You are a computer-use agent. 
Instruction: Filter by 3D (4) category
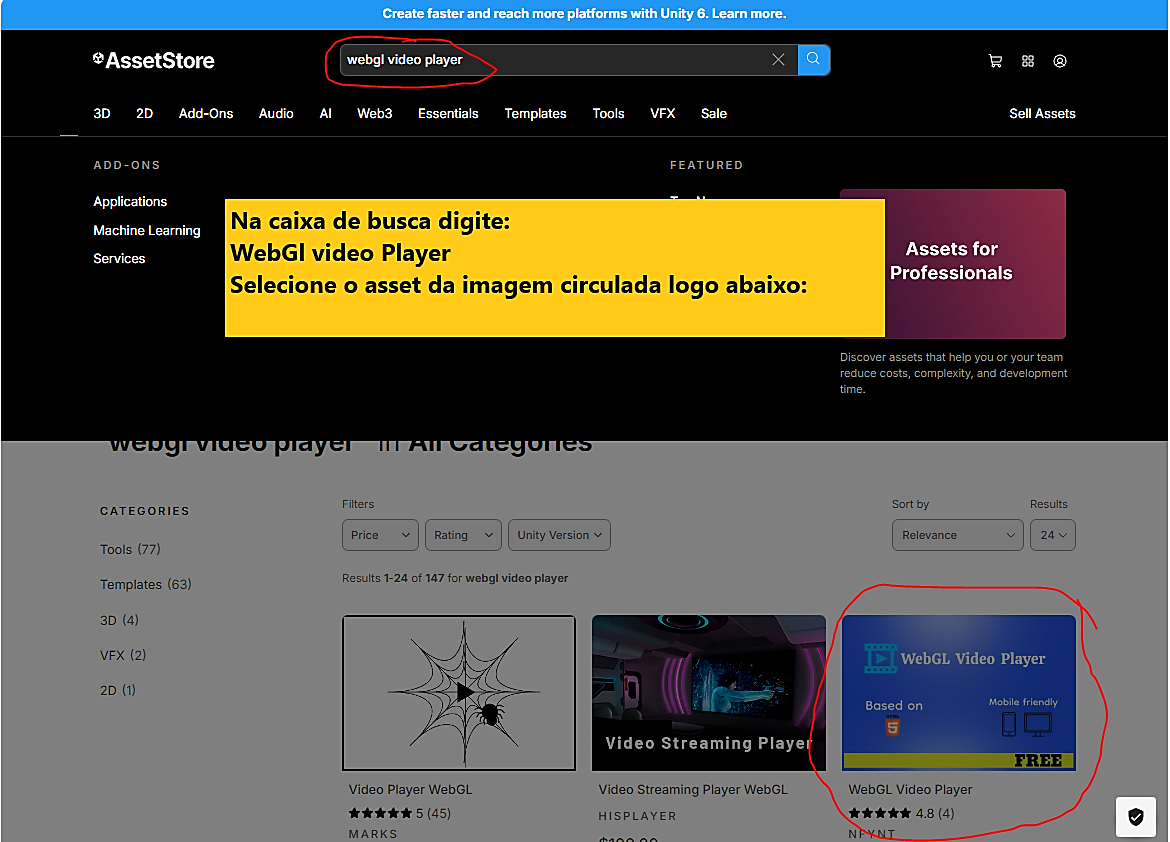click(119, 620)
